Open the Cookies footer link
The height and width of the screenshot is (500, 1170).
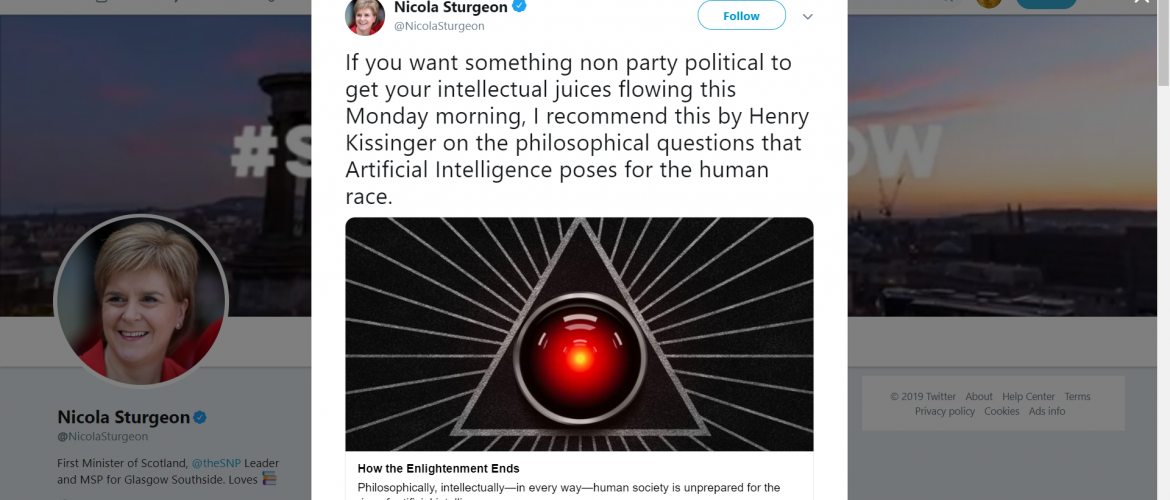(x=1001, y=411)
